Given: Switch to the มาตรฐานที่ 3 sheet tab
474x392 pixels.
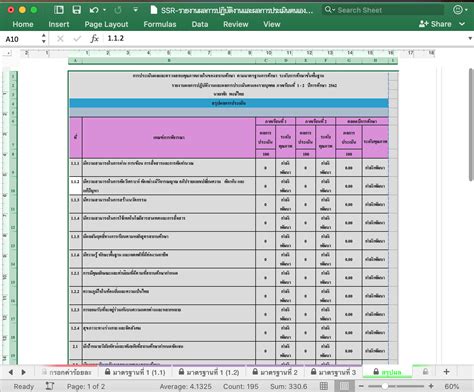Looking at the screenshot, I should (333, 372).
